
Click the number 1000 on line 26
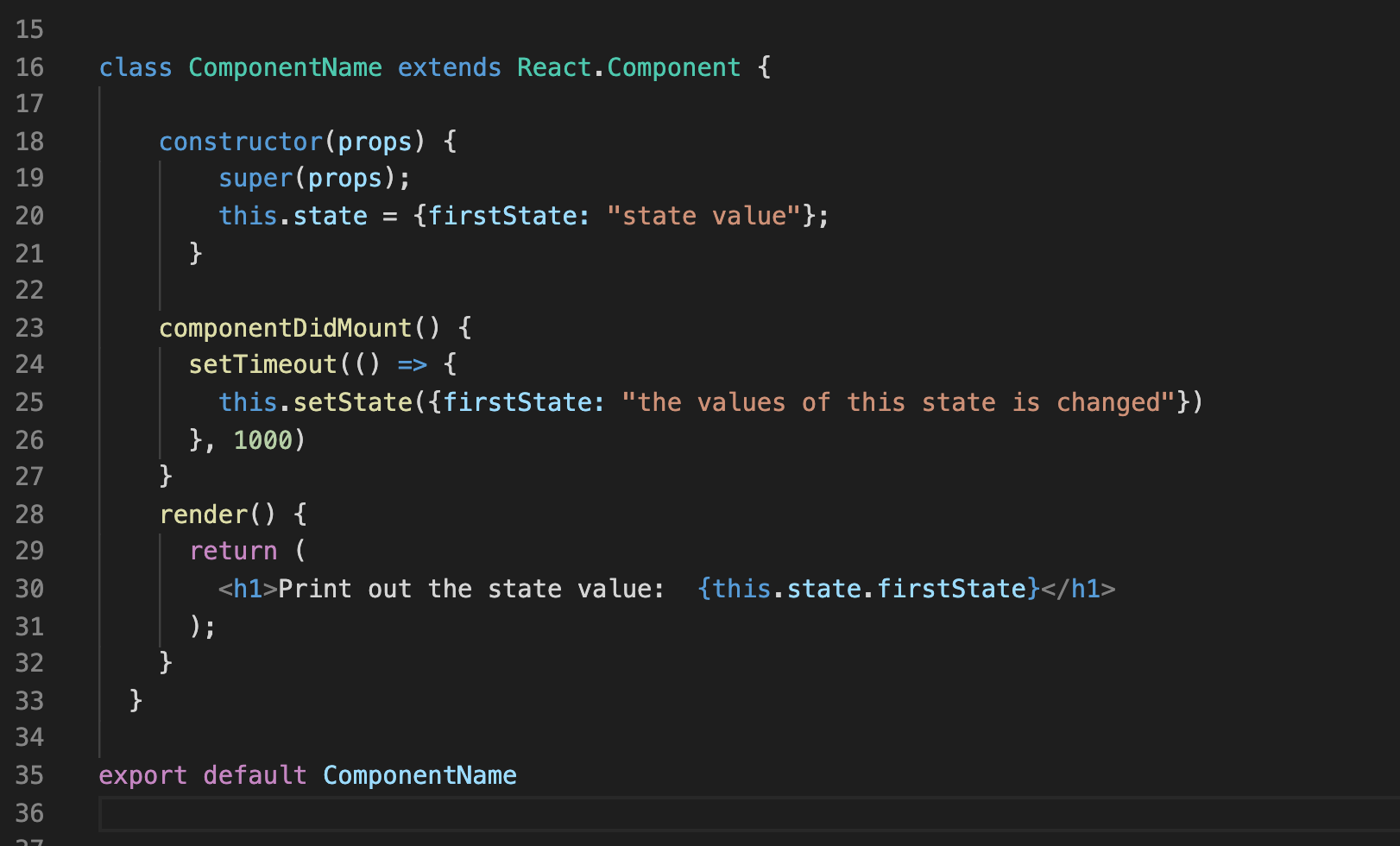262,440
